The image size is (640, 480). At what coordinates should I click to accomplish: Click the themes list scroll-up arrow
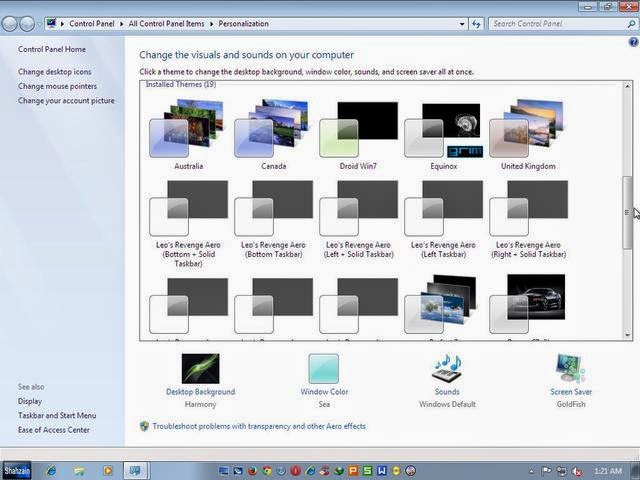[x=627, y=85]
